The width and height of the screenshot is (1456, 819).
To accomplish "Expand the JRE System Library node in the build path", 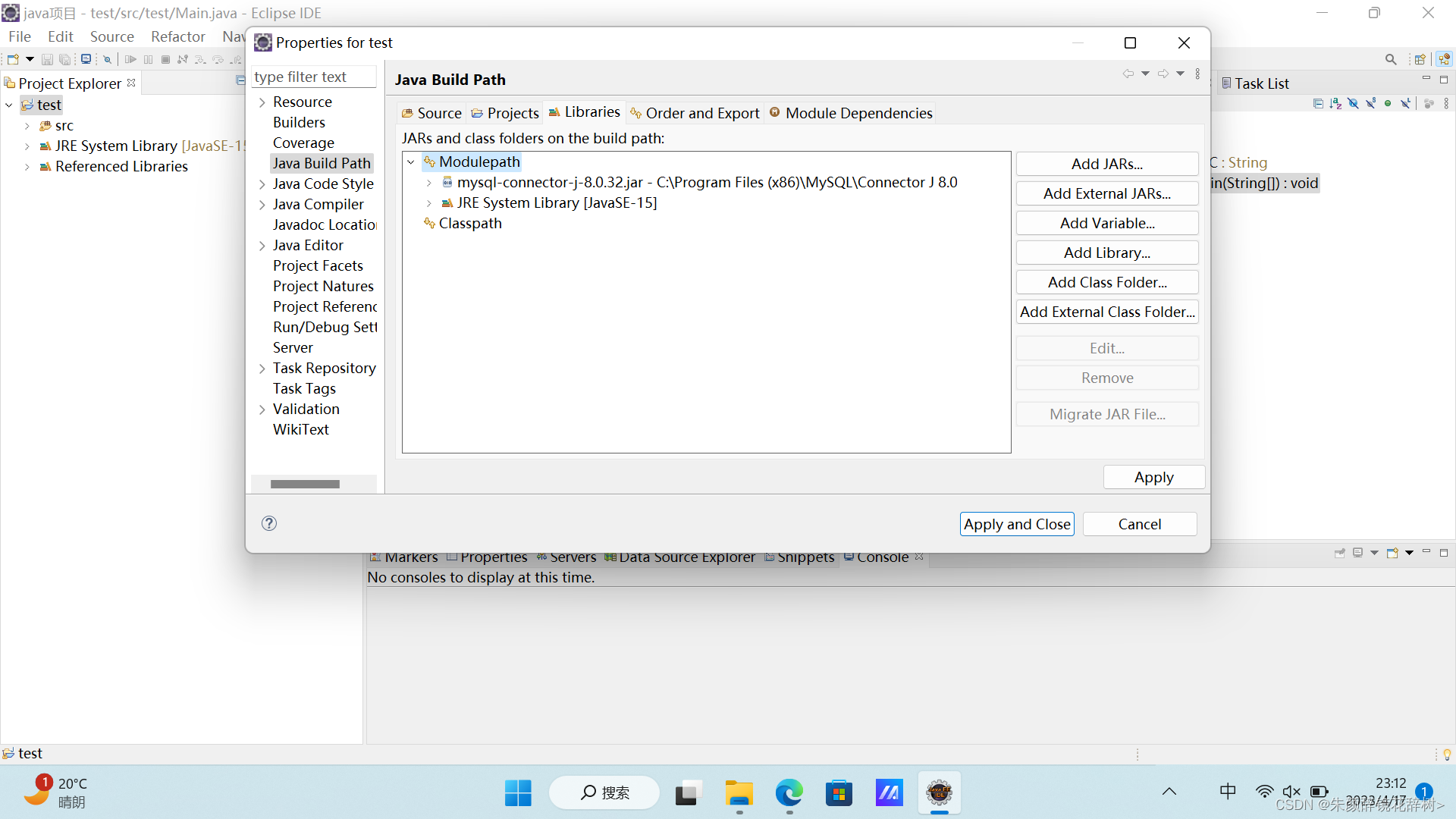I will point(429,203).
